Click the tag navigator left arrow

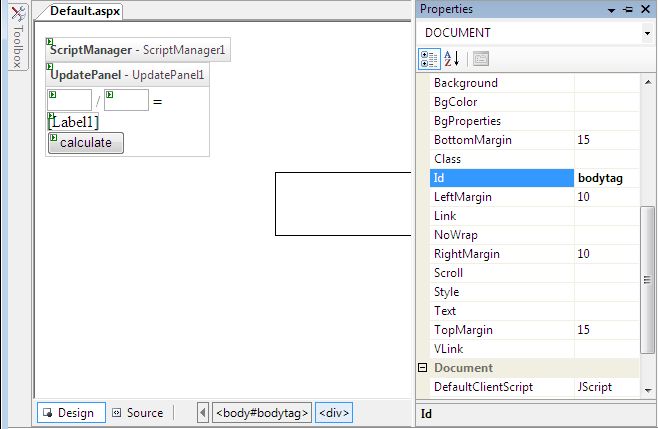tap(203, 413)
